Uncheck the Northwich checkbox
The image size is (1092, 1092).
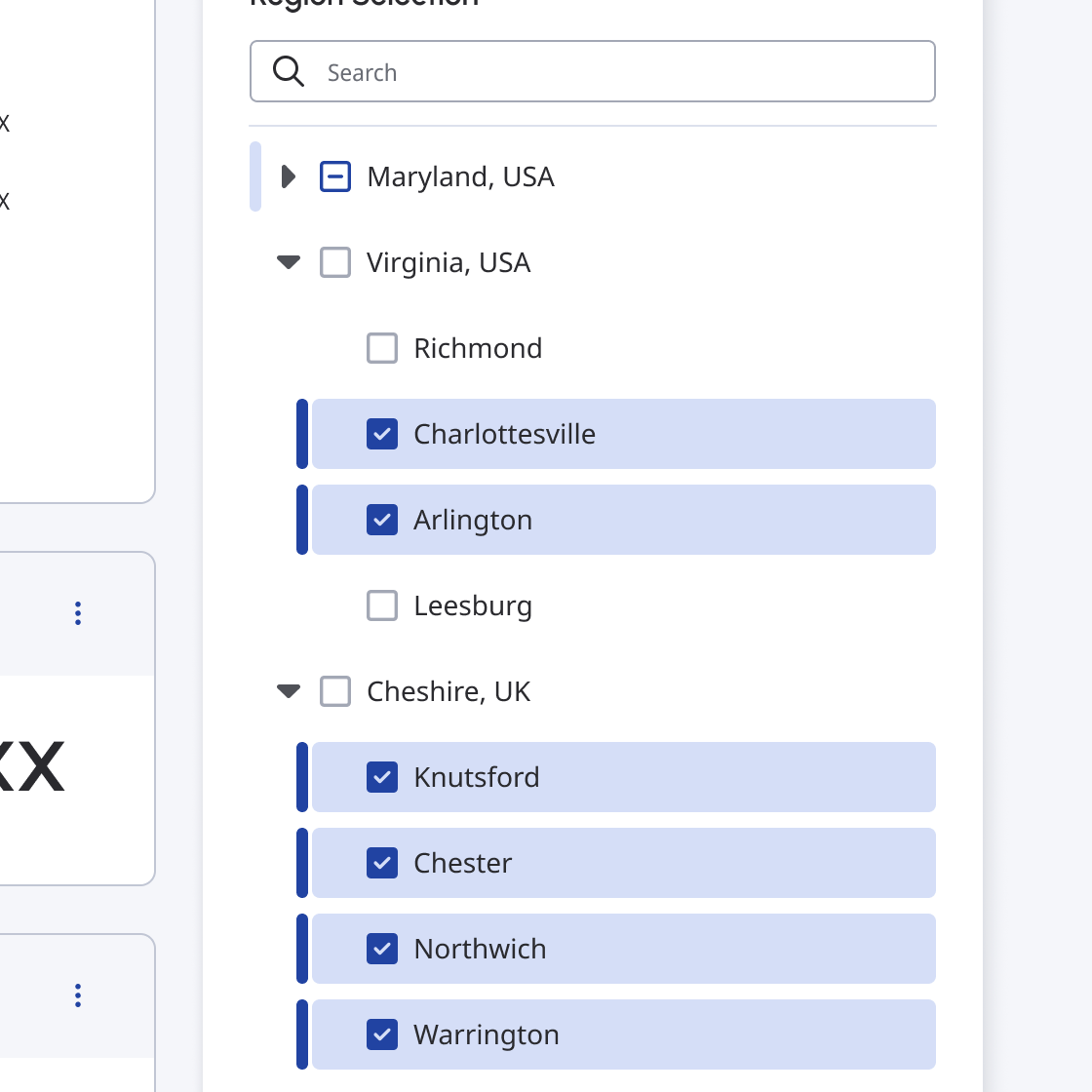[x=382, y=949]
